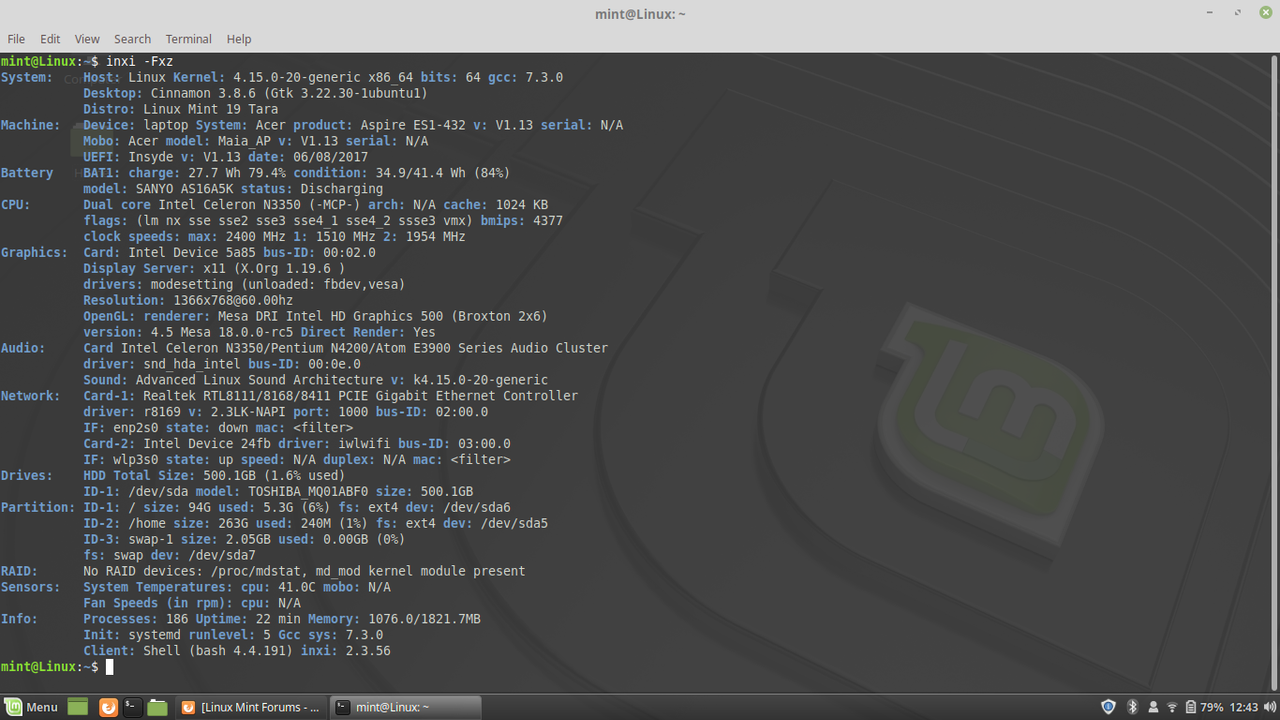Open the user accounts tray icon
Screen dimensions: 1280x720
(x=1155, y=707)
